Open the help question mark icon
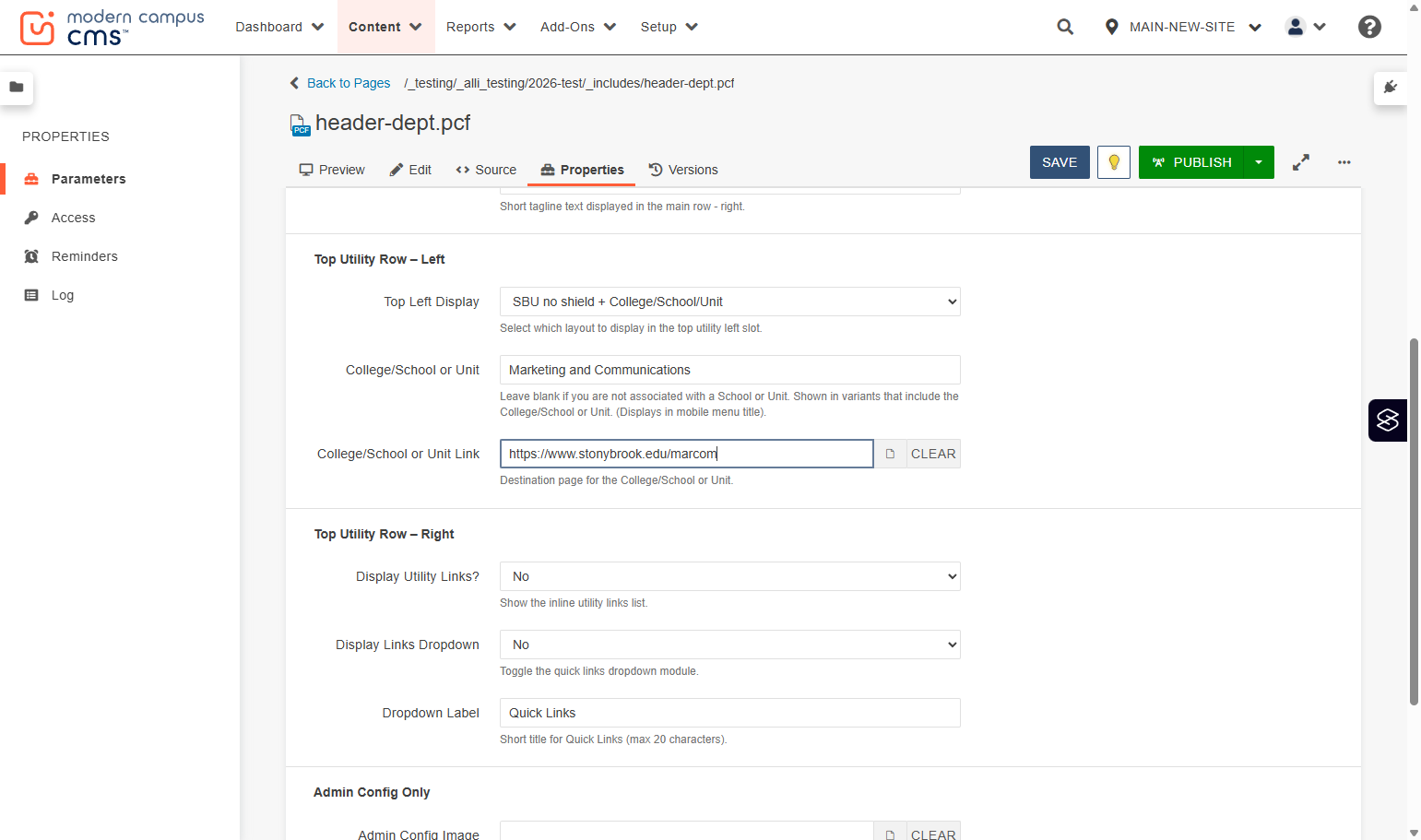This screenshot has height=840, width=1421. coord(1369,27)
